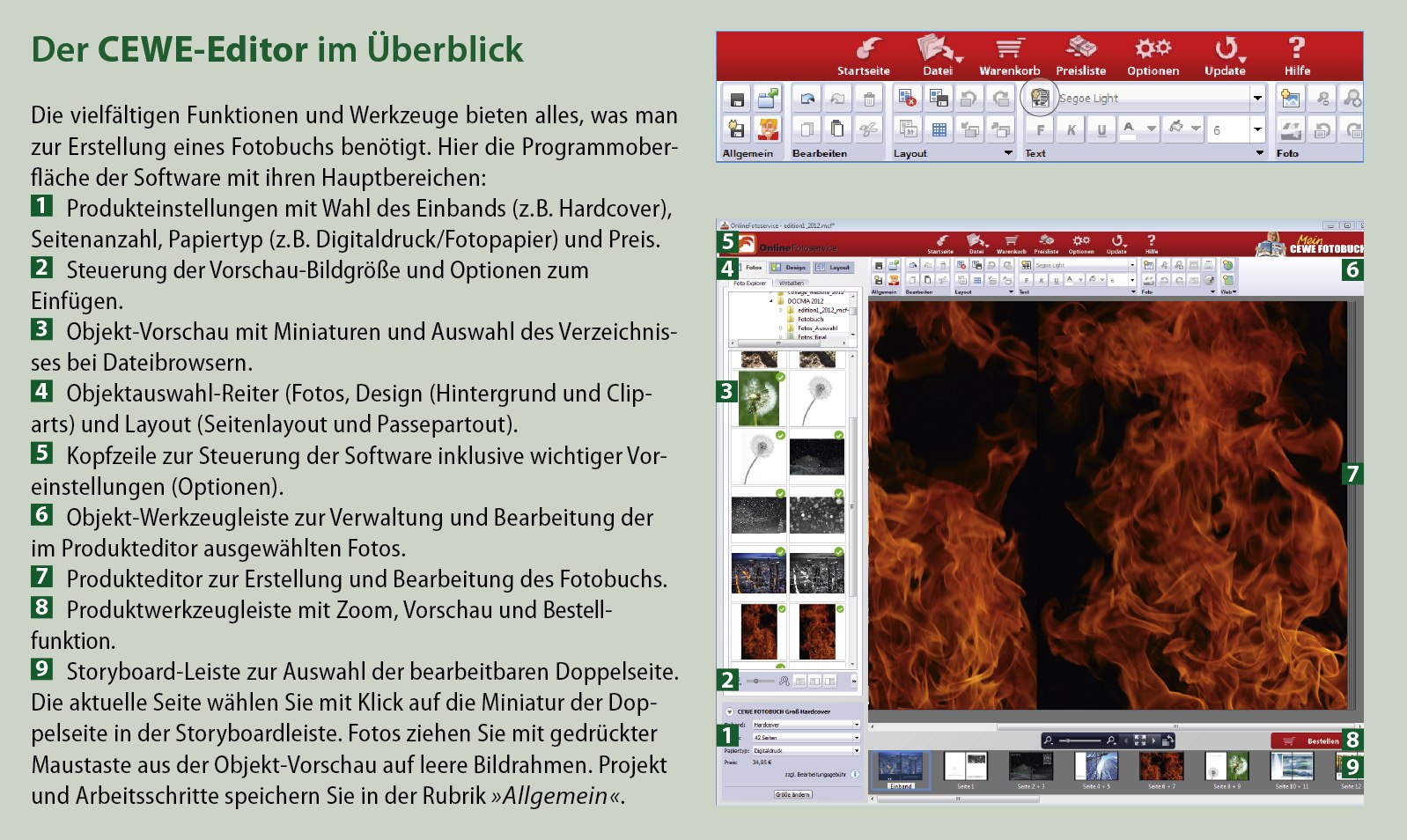Open the Datei menu in the enlarged toolbar

click(937, 55)
